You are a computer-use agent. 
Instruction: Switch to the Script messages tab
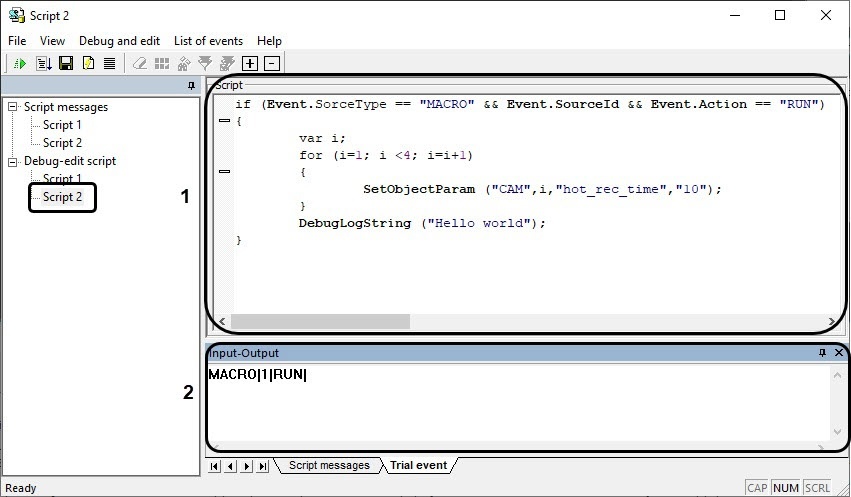(x=328, y=465)
